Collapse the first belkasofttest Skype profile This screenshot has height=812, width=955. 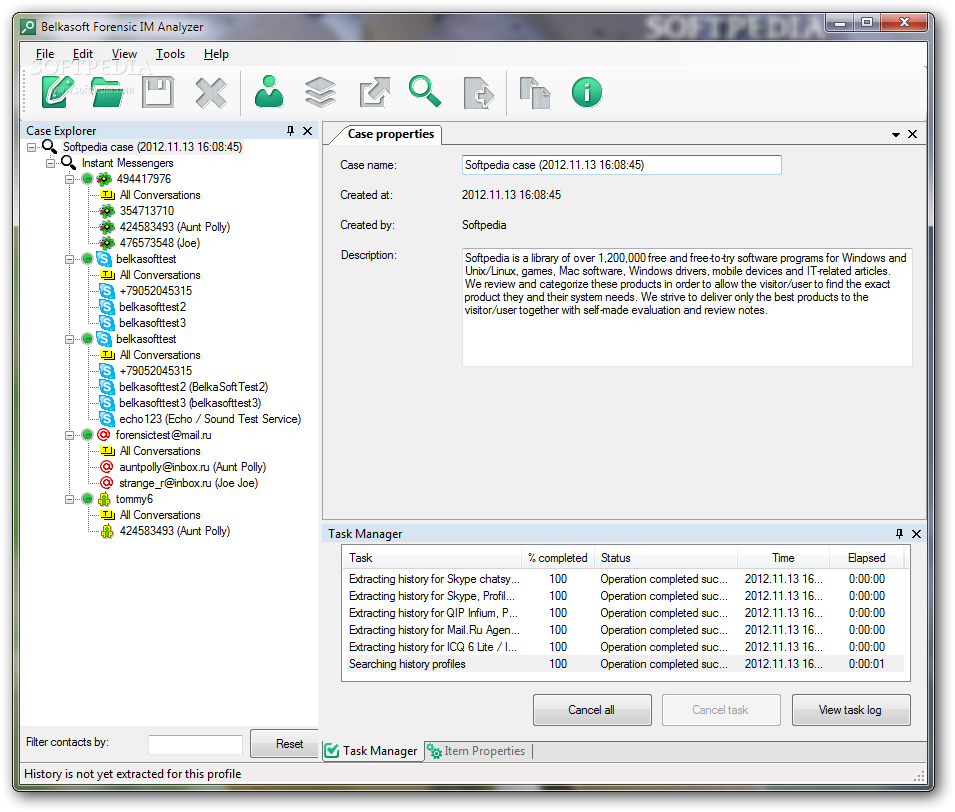tap(69, 259)
